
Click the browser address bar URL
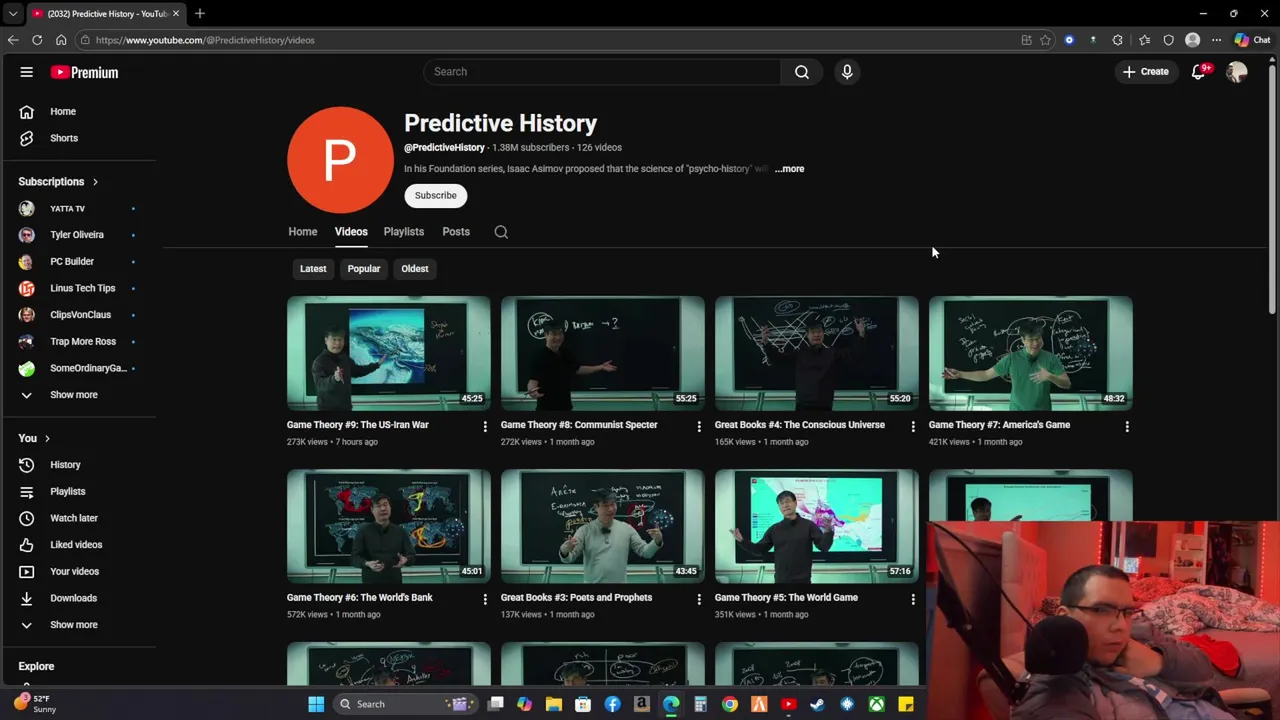pyautogui.click(x=205, y=40)
